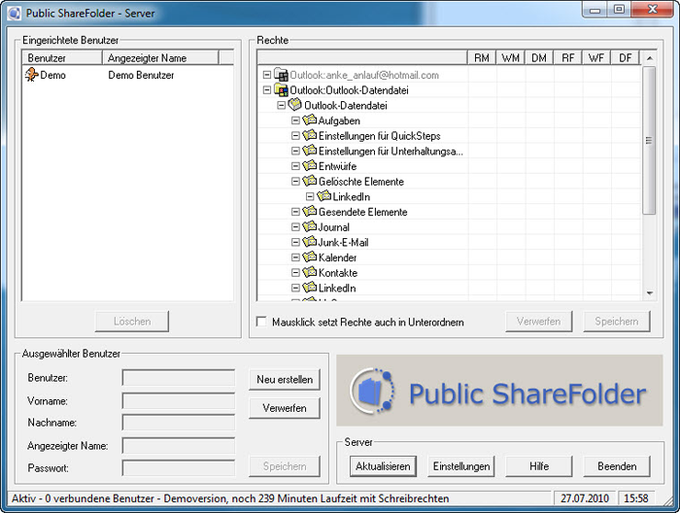Click the Einstellungen für Unterhaltungsa... folder icon
This screenshot has width=680, height=513.
pyautogui.click(x=309, y=150)
